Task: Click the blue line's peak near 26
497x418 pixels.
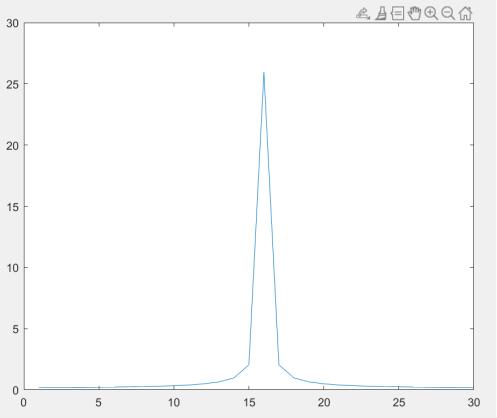Action: tap(264, 73)
